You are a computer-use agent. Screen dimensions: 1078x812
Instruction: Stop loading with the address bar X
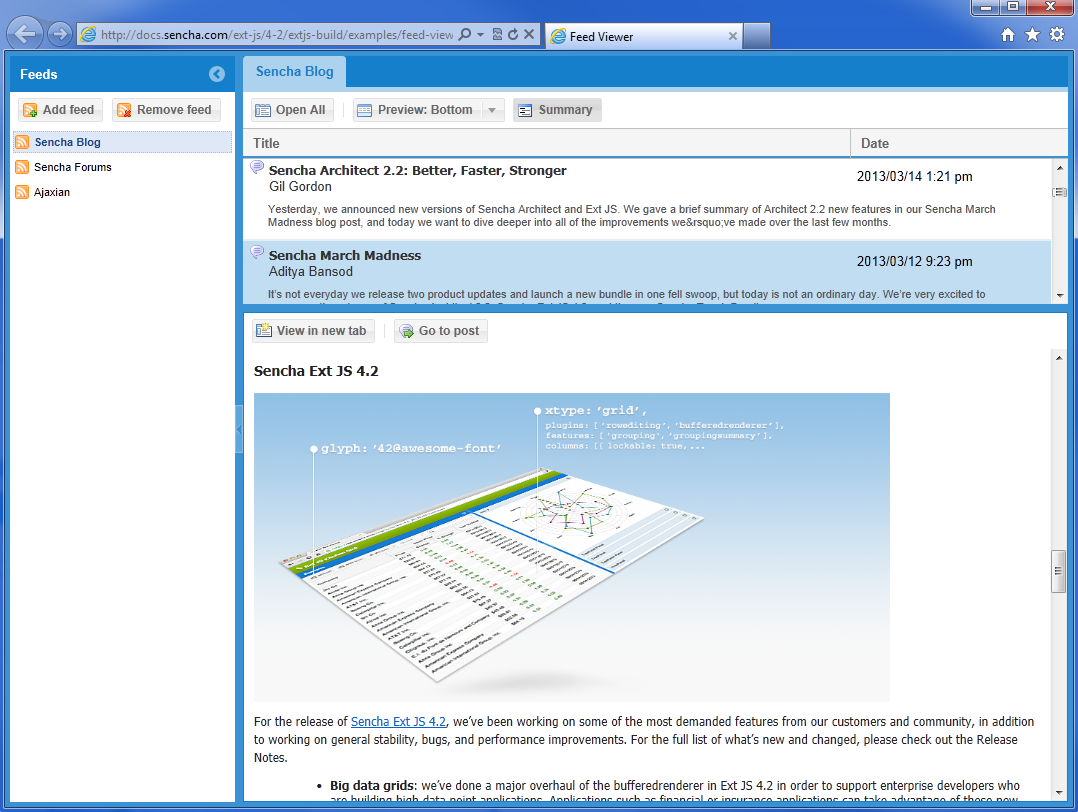tap(529, 34)
